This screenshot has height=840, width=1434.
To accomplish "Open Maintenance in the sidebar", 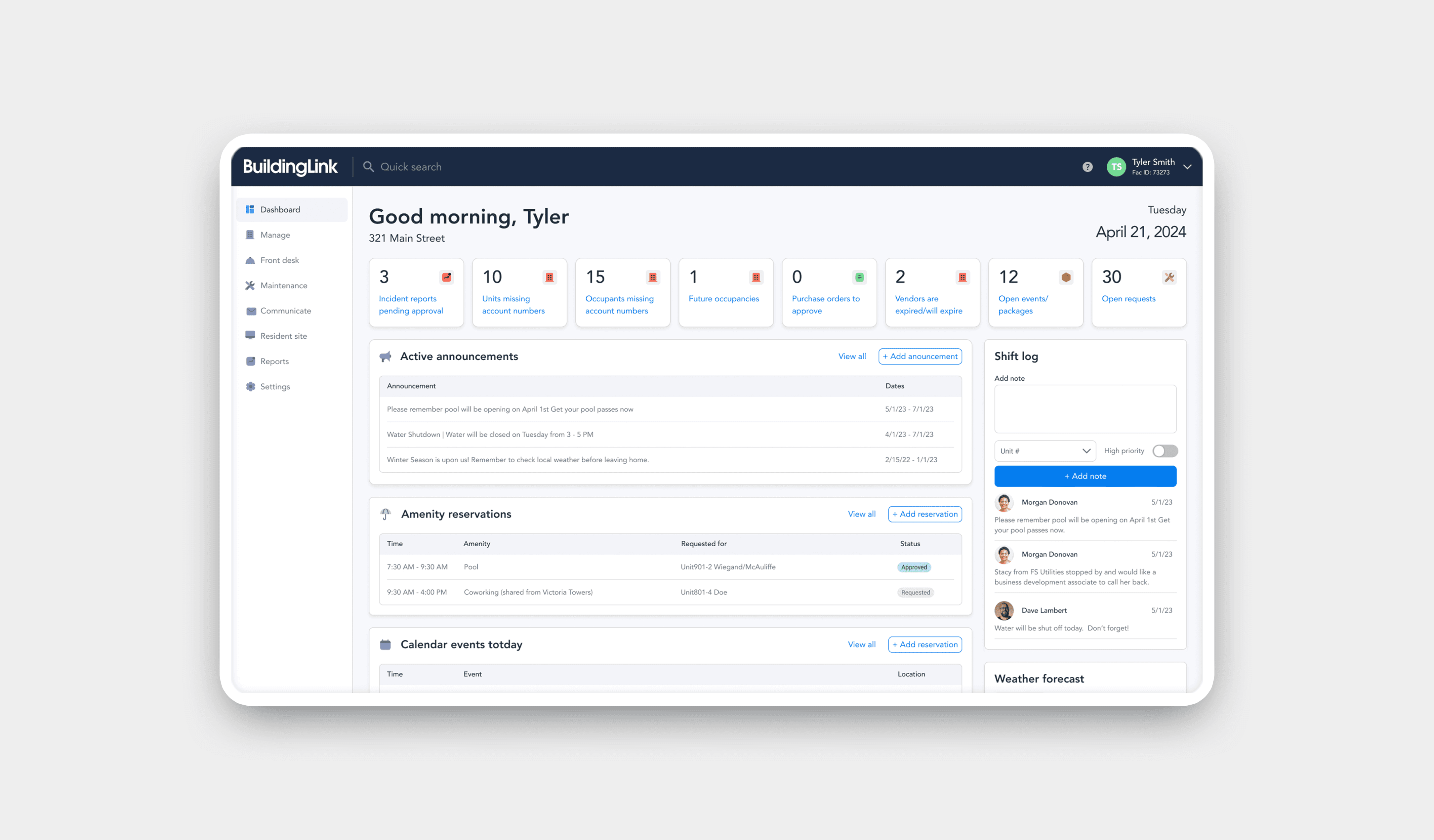I will (x=283, y=285).
